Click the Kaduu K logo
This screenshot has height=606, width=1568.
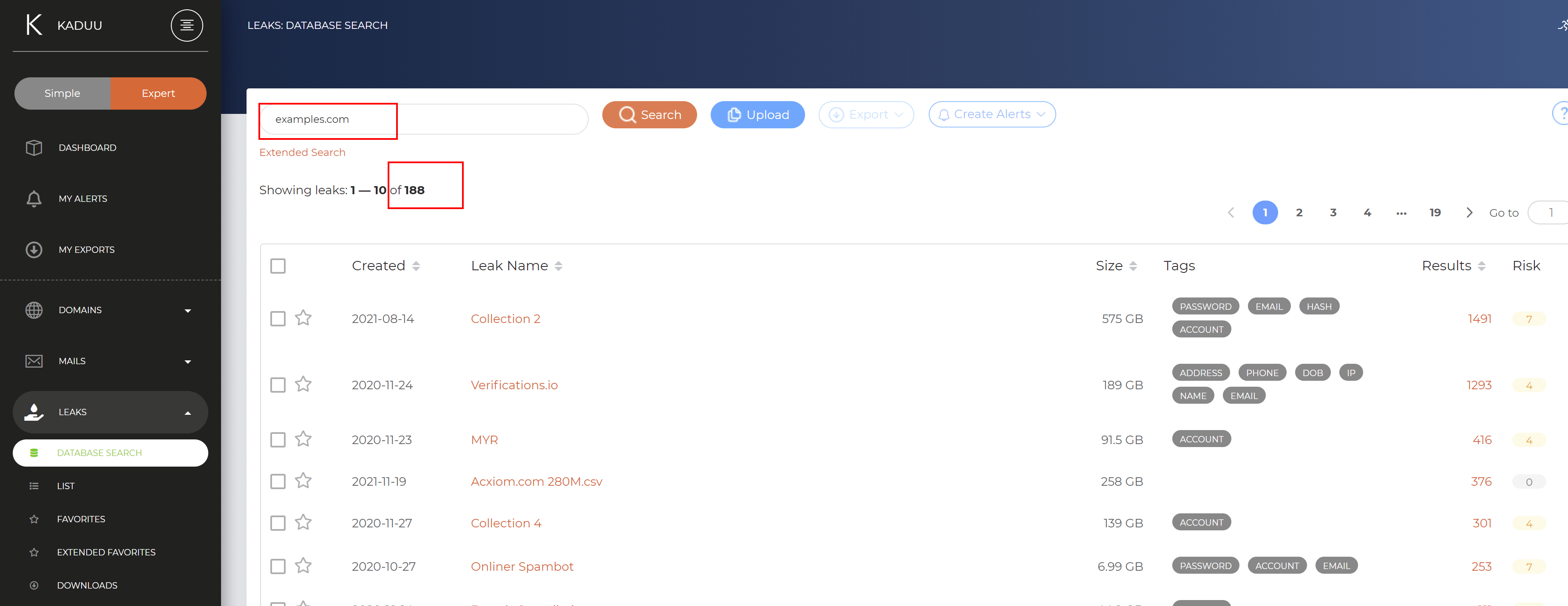coord(34,25)
